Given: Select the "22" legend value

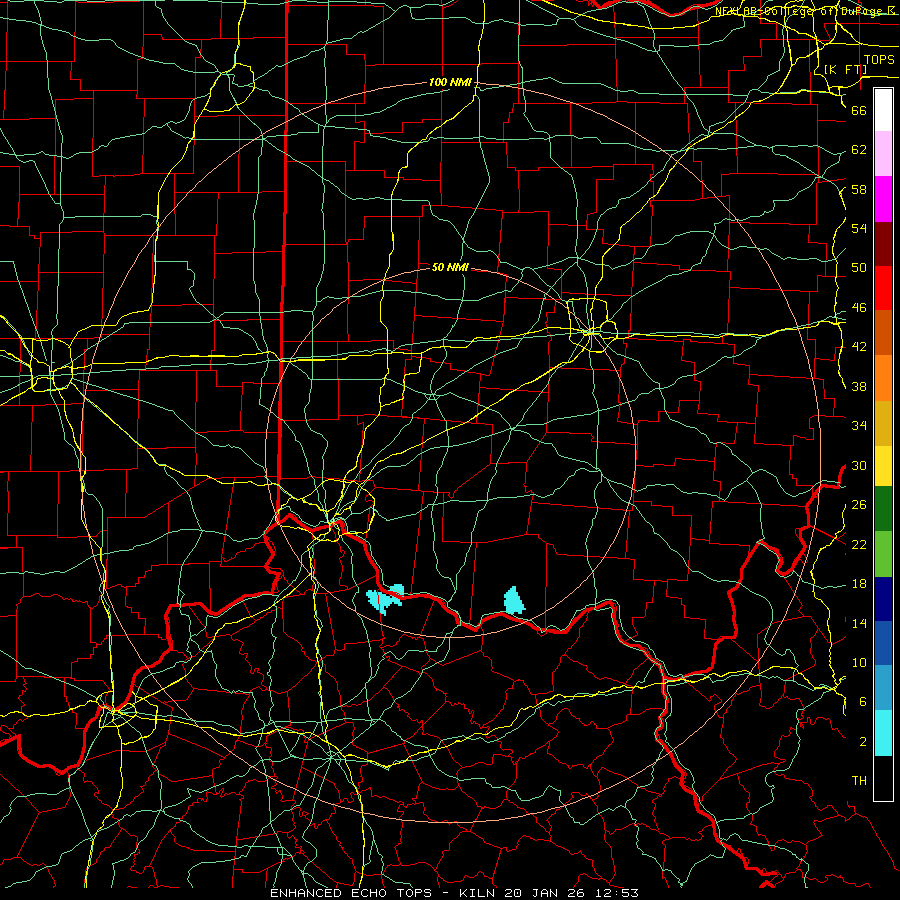Looking at the screenshot, I should (x=859, y=544).
